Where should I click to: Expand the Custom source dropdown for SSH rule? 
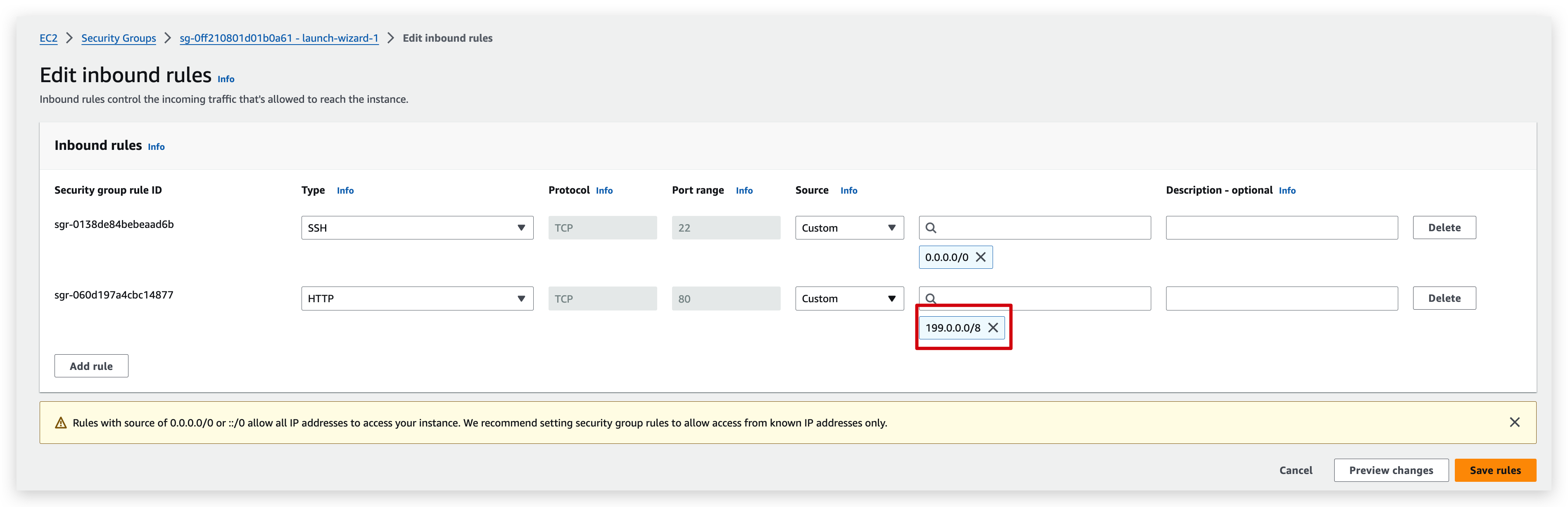pos(849,227)
